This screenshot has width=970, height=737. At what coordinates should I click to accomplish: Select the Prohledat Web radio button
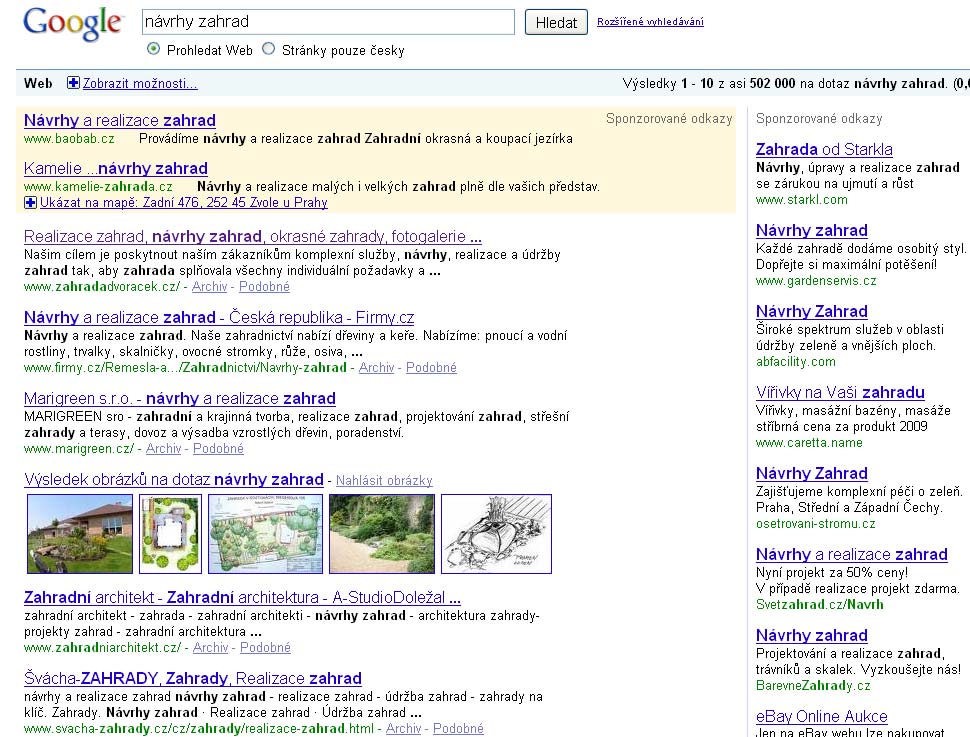coord(153,50)
